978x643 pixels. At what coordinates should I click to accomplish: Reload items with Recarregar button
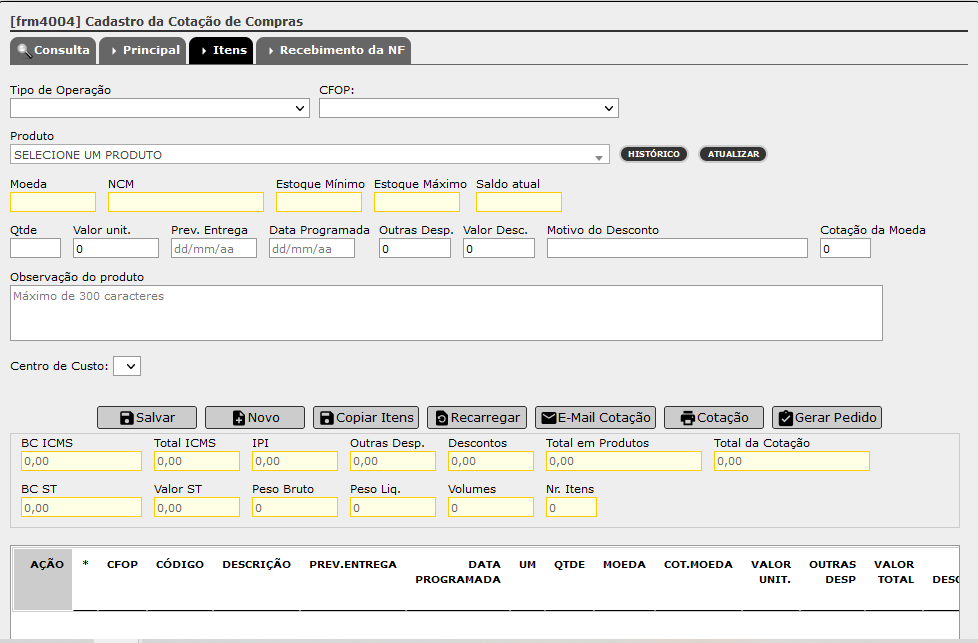coord(477,417)
